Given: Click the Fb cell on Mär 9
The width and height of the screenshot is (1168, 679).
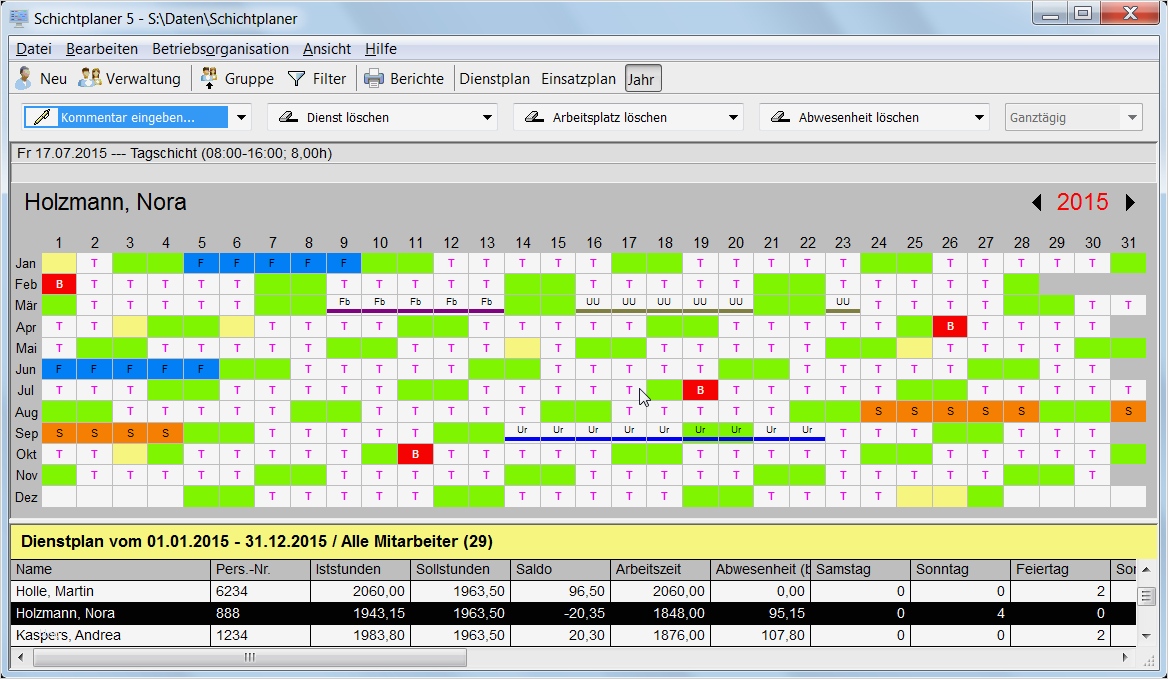Looking at the screenshot, I should 344,305.
